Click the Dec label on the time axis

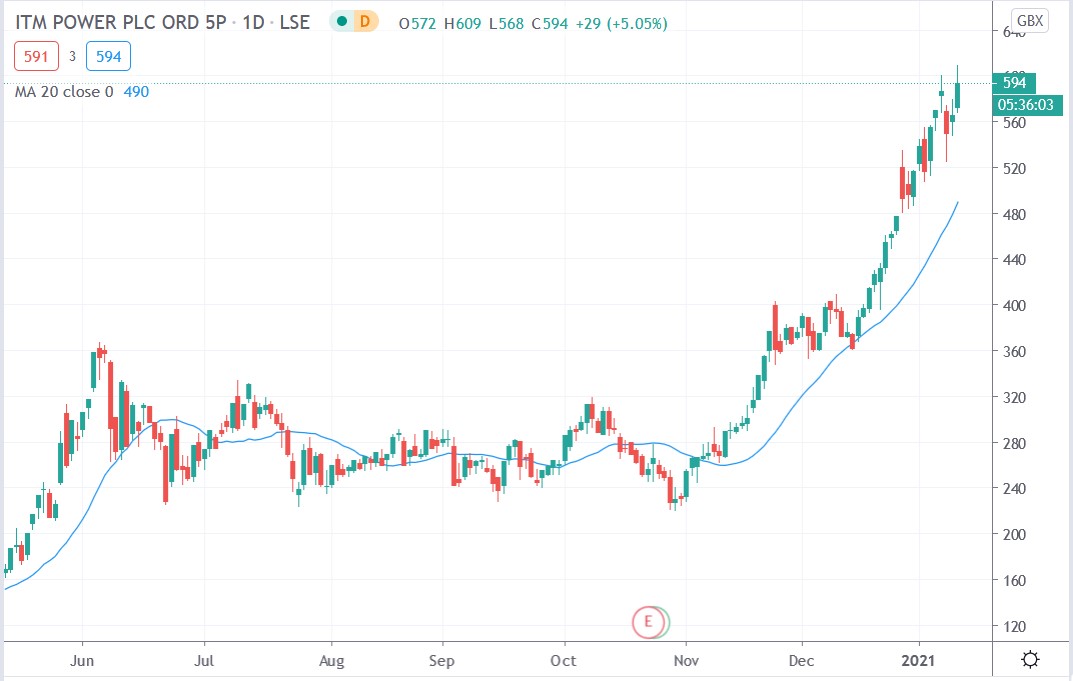(800, 661)
